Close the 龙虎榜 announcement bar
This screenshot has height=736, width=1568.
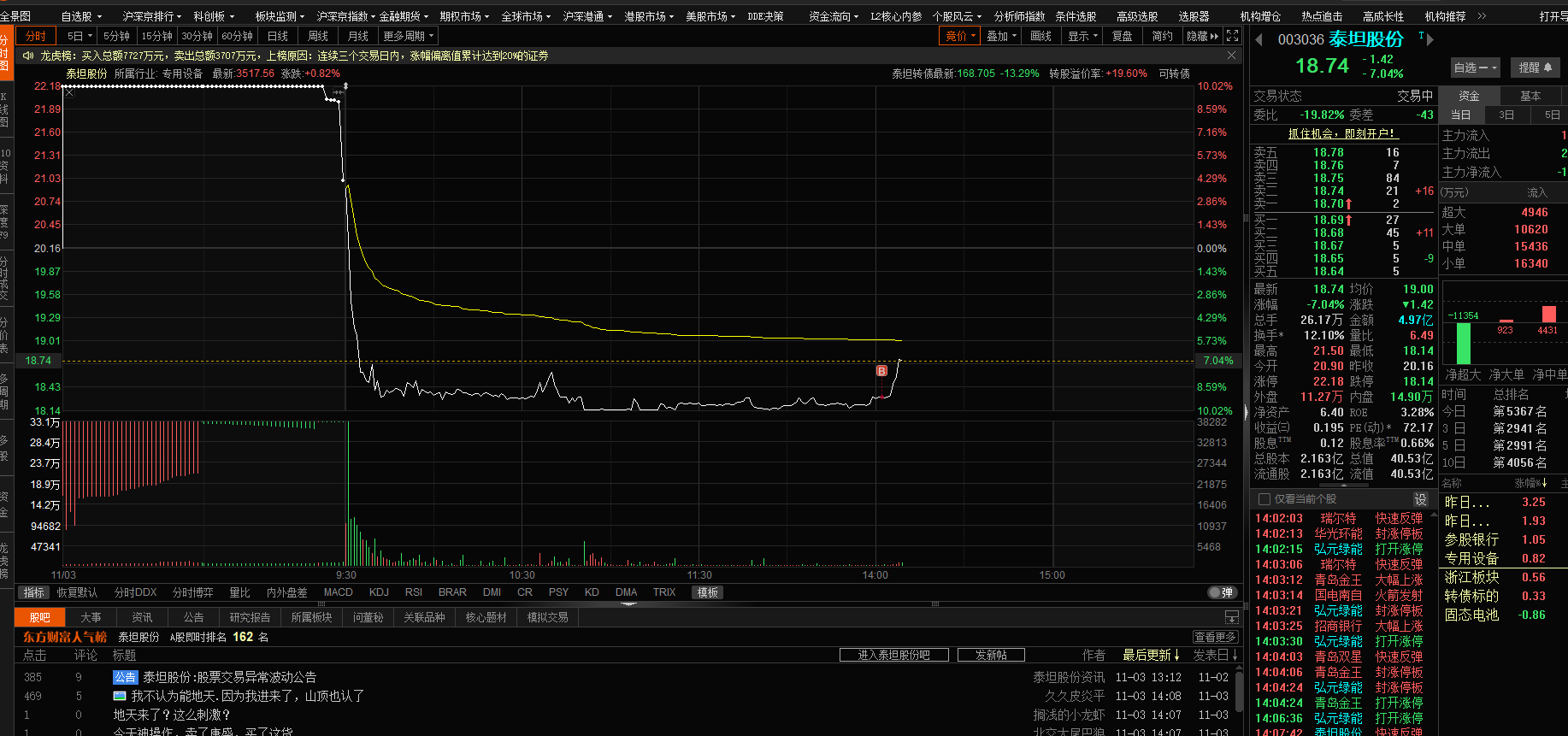1231,56
